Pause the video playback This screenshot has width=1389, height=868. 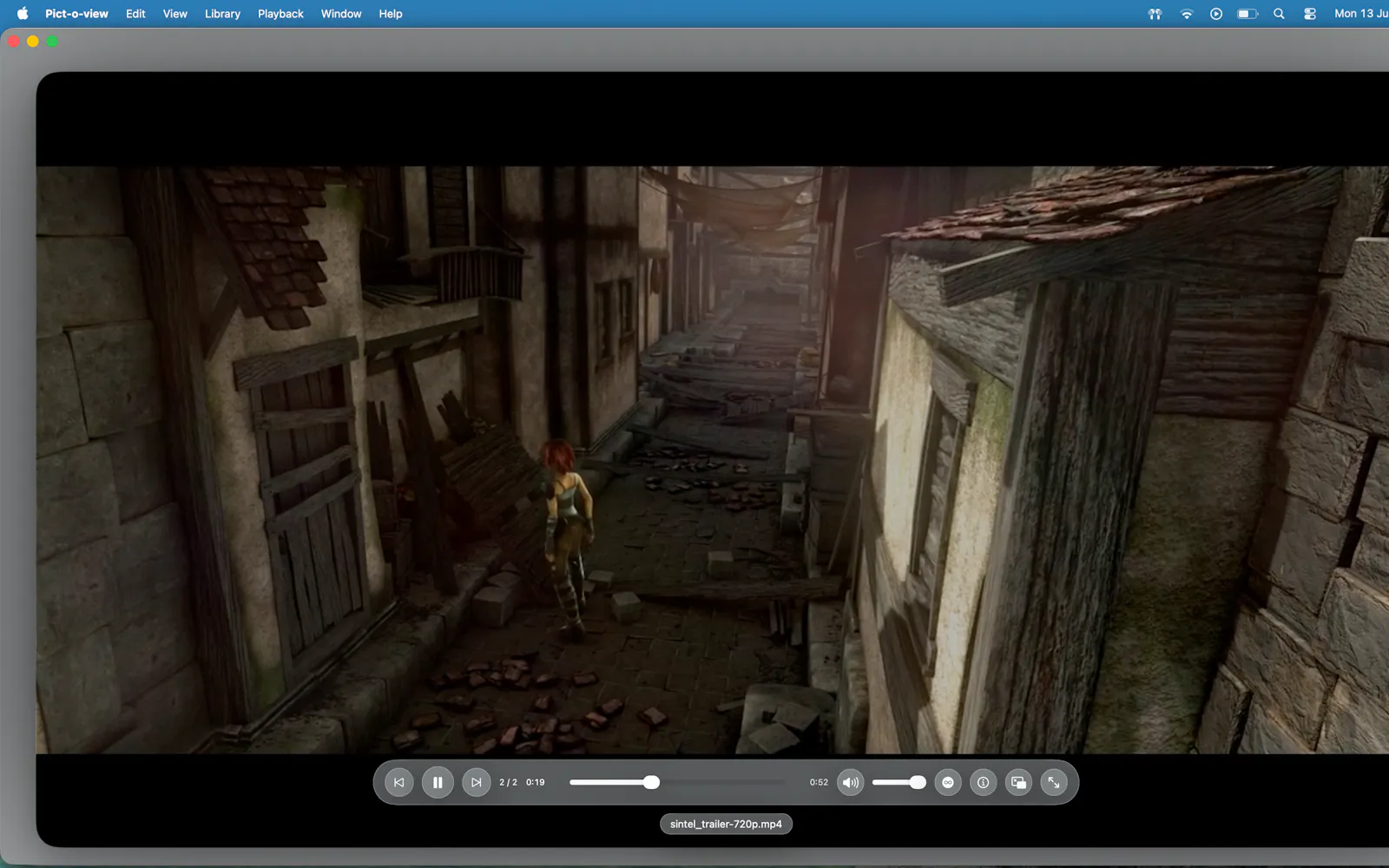pyautogui.click(x=438, y=782)
